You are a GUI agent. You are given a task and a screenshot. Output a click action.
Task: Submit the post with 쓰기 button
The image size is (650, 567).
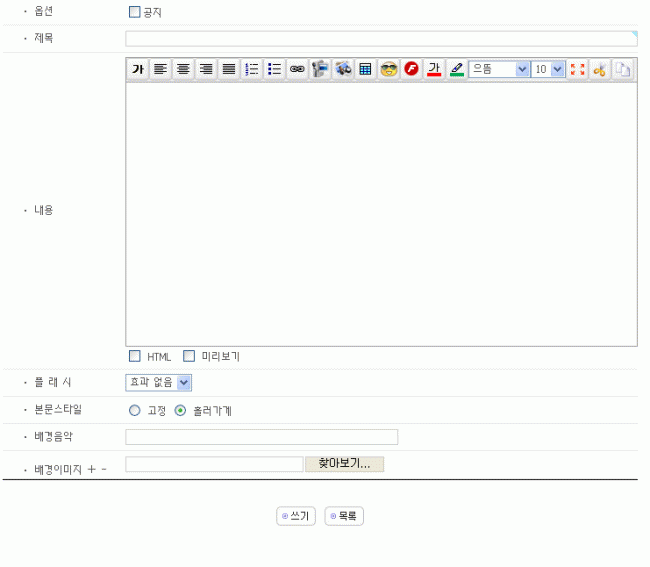coord(296,516)
